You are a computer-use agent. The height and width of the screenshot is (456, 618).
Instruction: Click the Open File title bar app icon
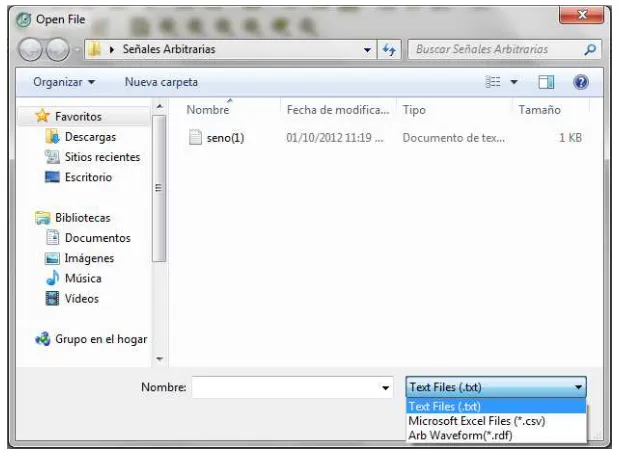[x=24, y=19]
